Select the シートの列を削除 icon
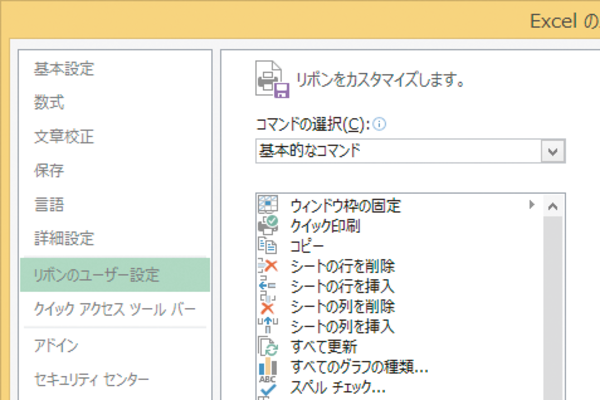Screen dimensions: 600x400 click(267, 305)
